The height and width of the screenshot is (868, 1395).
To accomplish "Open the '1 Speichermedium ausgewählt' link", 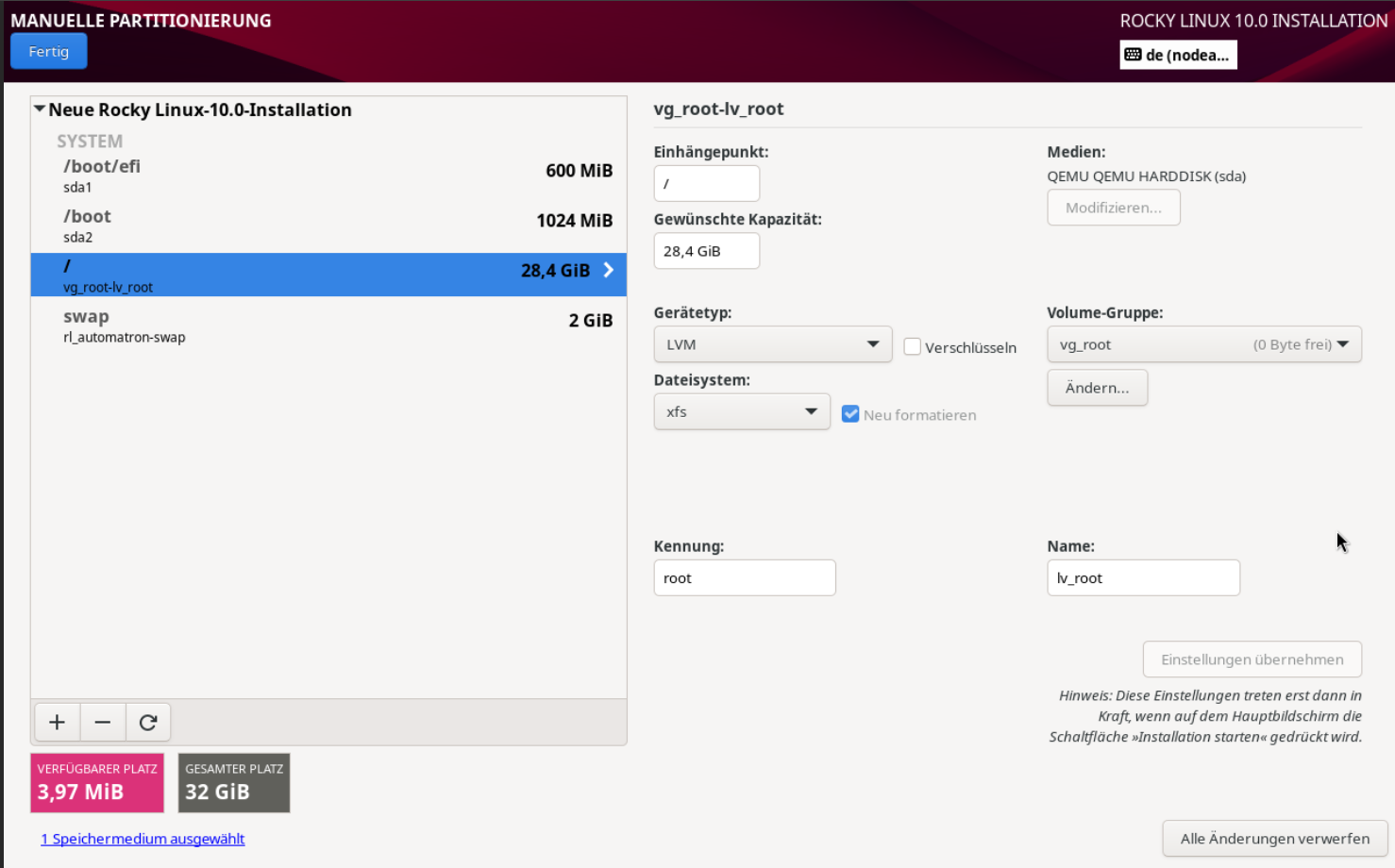I will coord(143,839).
